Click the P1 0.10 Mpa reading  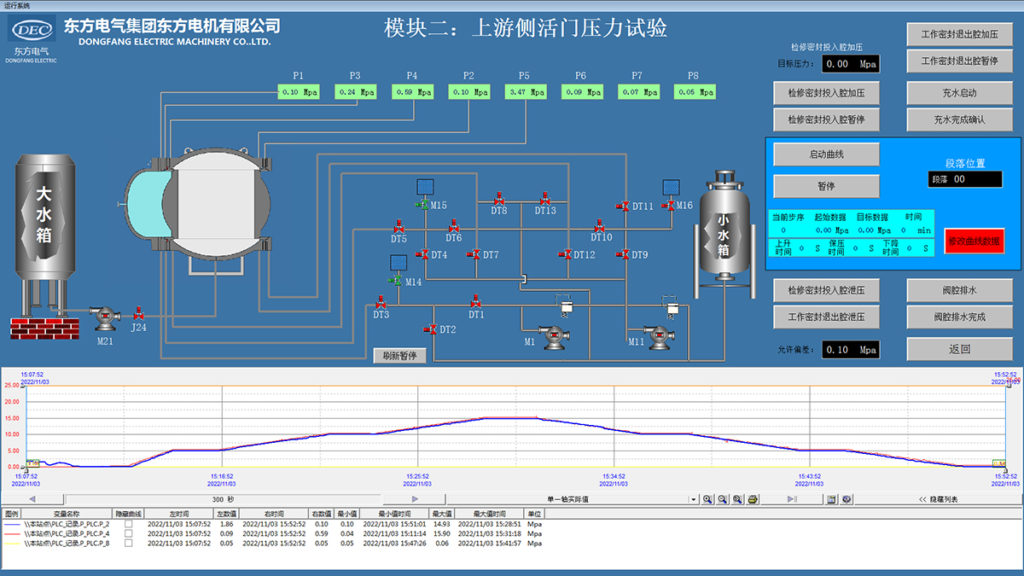299,92
